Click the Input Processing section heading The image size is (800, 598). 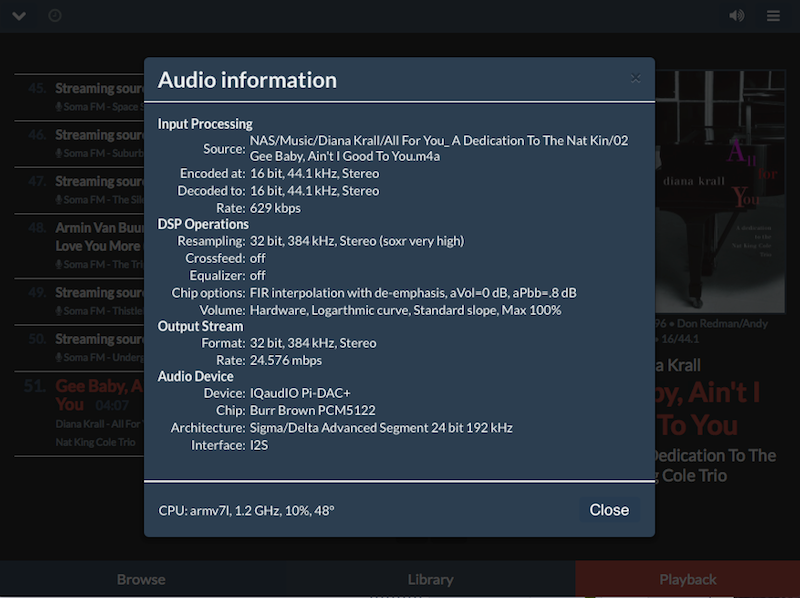click(x=205, y=124)
